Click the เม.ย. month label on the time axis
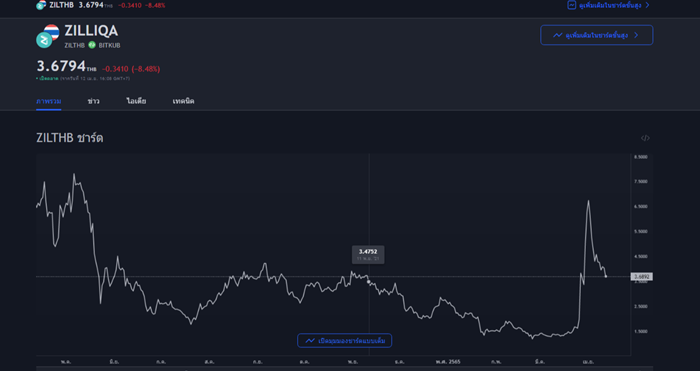Image resolution: width=700 pixels, height=371 pixels. [x=588, y=362]
